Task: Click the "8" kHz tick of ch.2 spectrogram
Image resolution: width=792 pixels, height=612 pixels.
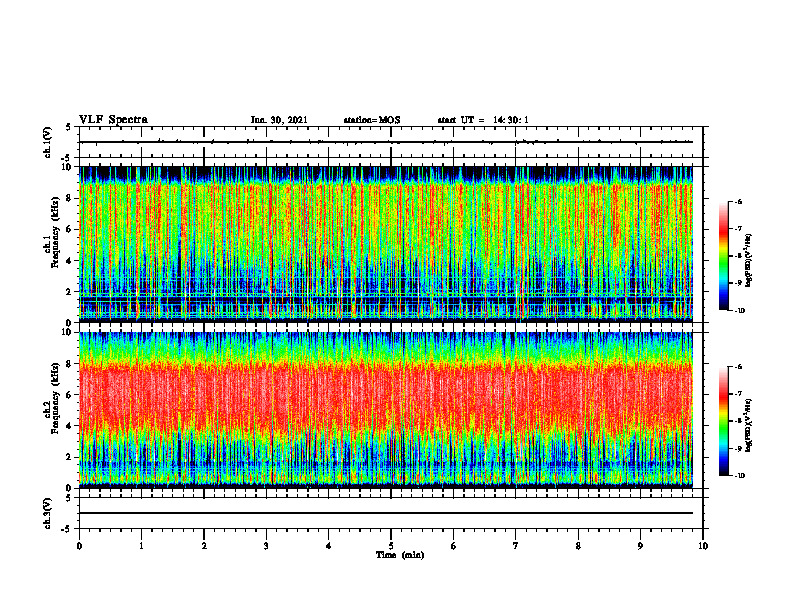Action: [x=70, y=364]
